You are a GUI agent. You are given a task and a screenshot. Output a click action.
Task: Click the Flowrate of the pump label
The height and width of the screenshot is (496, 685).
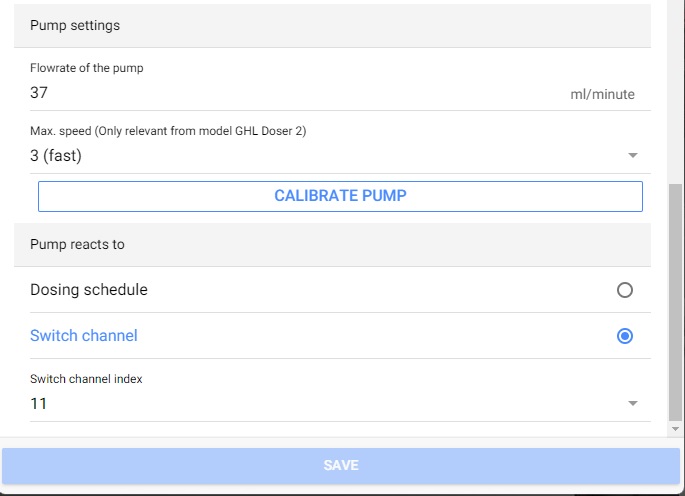tap(86, 68)
